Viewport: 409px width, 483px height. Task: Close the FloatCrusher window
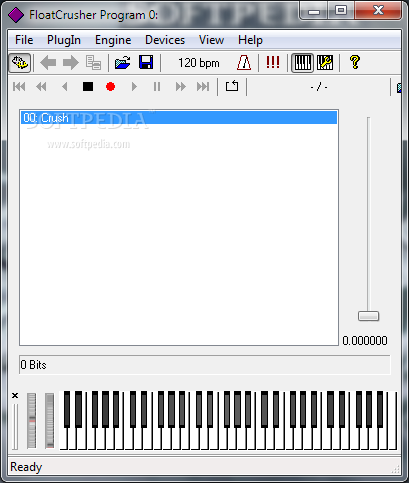click(x=378, y=11)
